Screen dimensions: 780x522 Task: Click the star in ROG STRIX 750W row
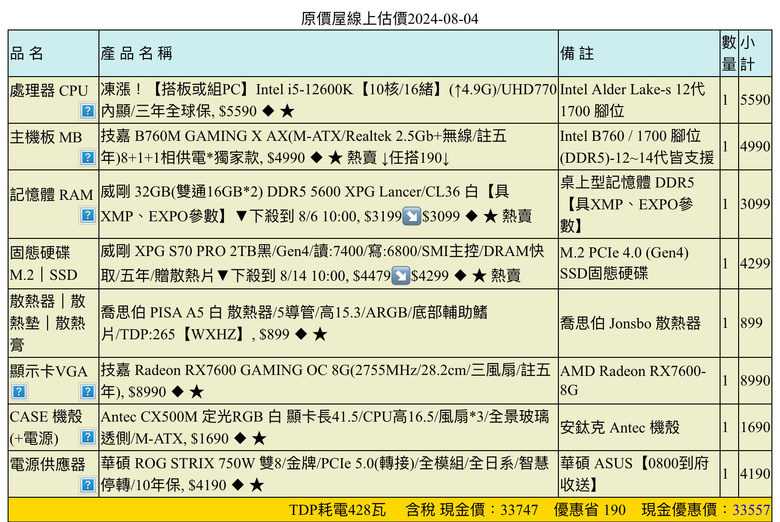pyautogui.click(x=256, y=485)
